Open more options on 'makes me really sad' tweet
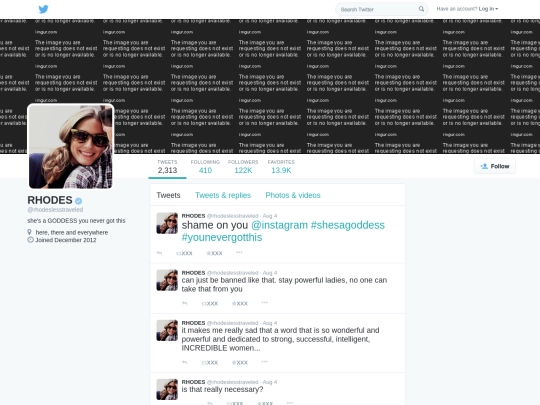540x405 pixels. click(x=264, y=362)
